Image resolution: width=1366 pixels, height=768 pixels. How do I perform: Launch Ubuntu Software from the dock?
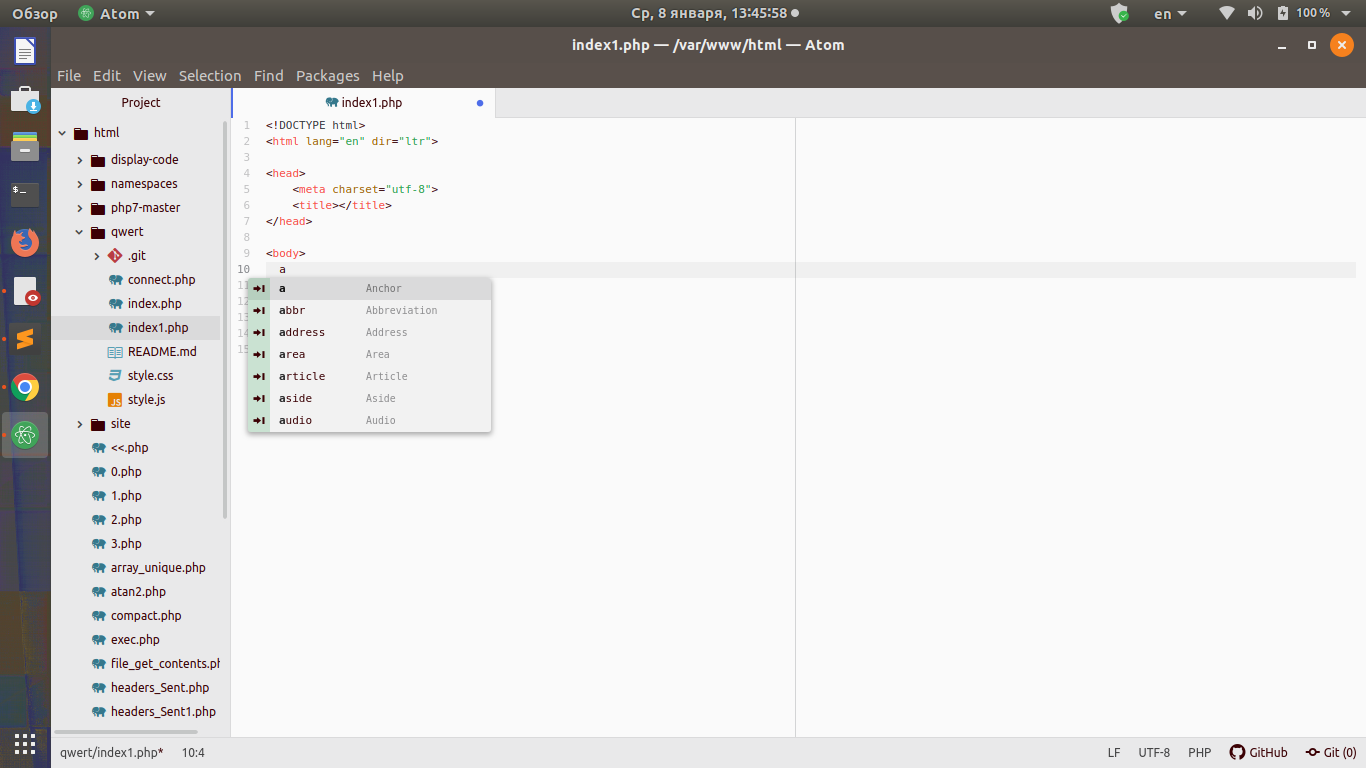pyautogui.click(x=25, y=99)
